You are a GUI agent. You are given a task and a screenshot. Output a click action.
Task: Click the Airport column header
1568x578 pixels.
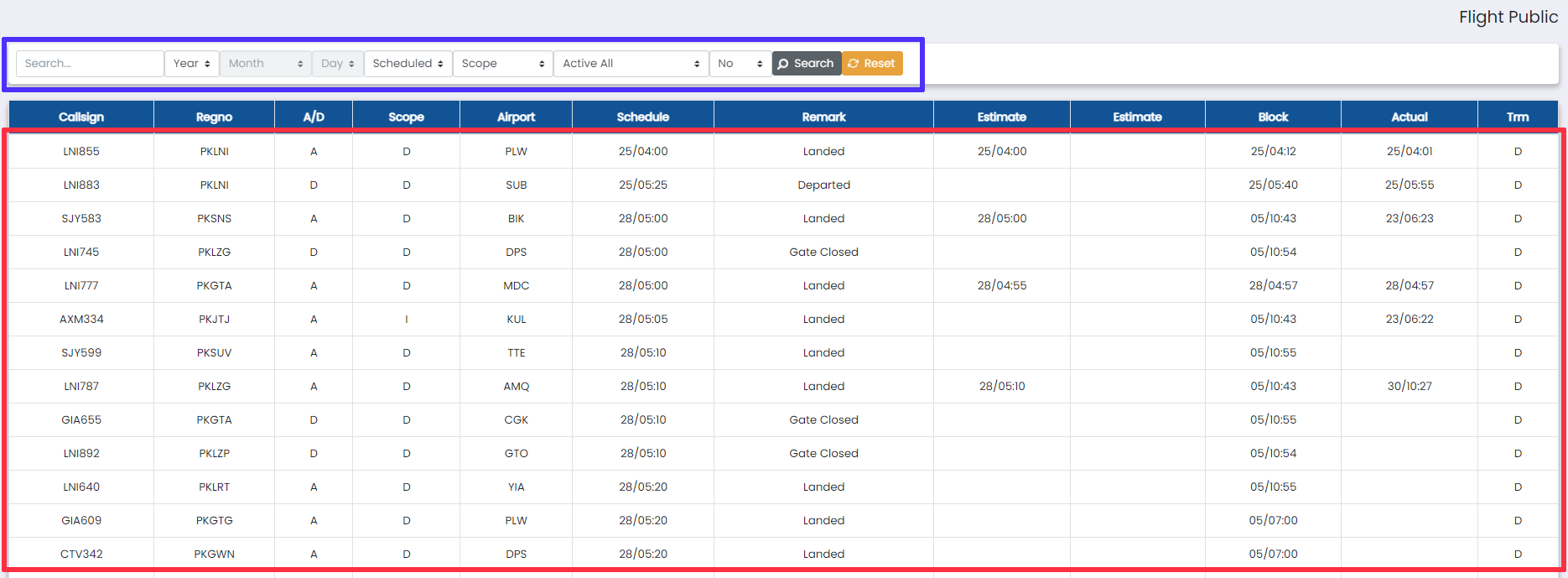(516, 117)
